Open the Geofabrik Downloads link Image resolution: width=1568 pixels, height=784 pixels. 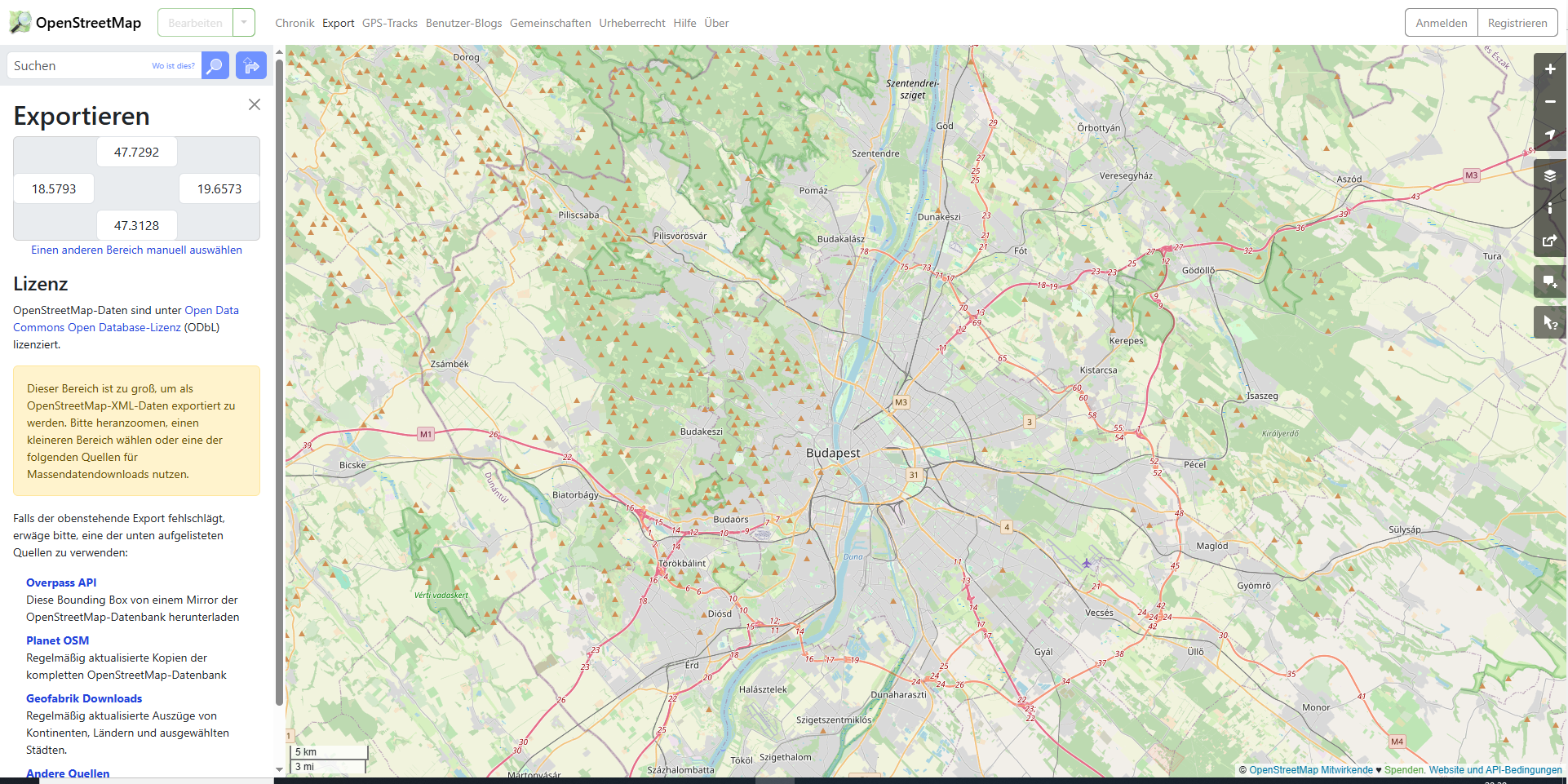click(x=84, y=698)
